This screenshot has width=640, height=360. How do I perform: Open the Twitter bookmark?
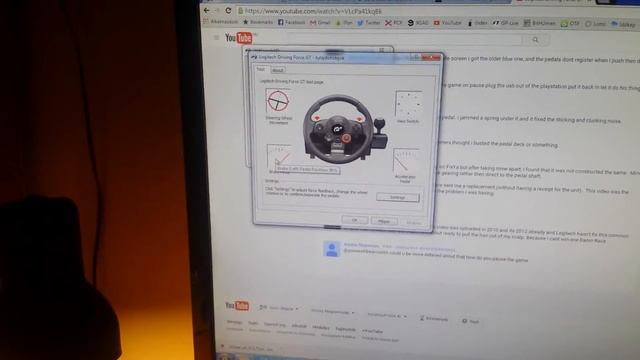[x=369, y=23]
